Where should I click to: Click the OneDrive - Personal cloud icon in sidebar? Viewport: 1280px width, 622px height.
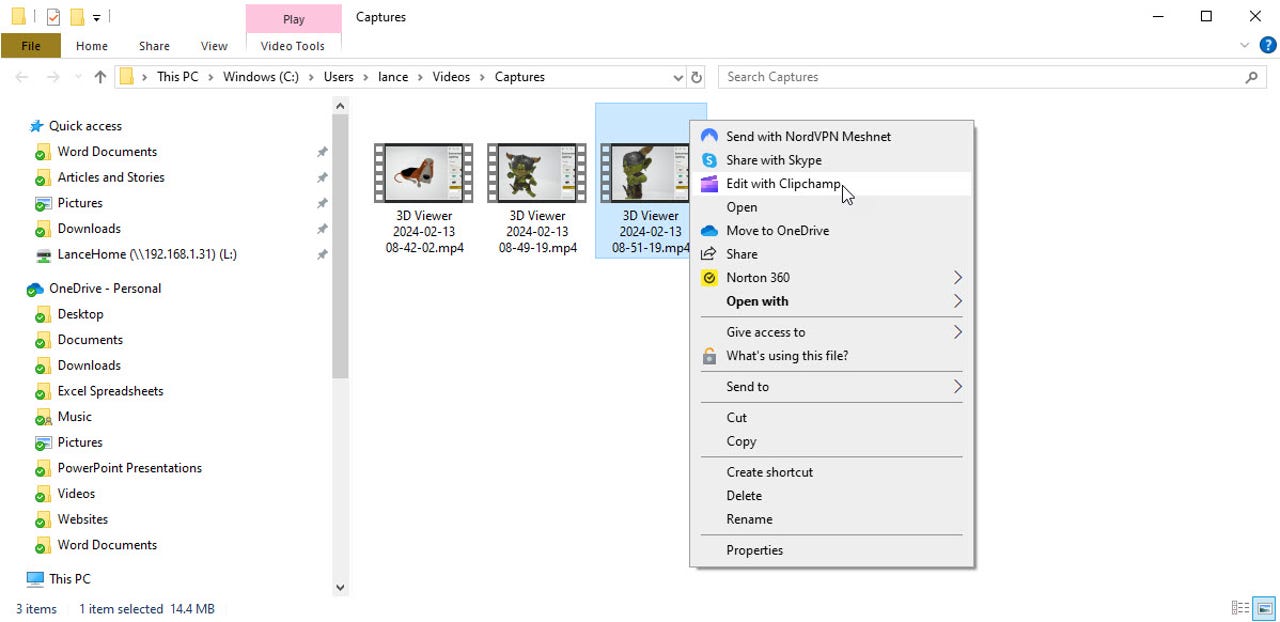pos(35,289)
